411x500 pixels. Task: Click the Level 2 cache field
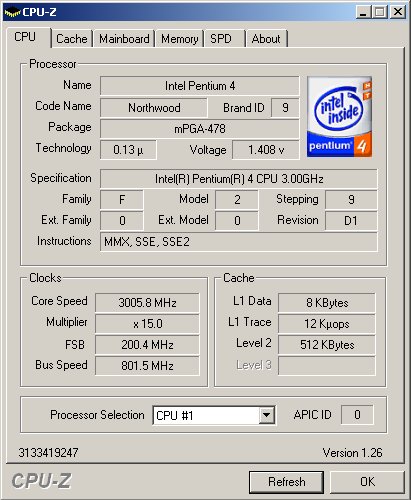327,345
